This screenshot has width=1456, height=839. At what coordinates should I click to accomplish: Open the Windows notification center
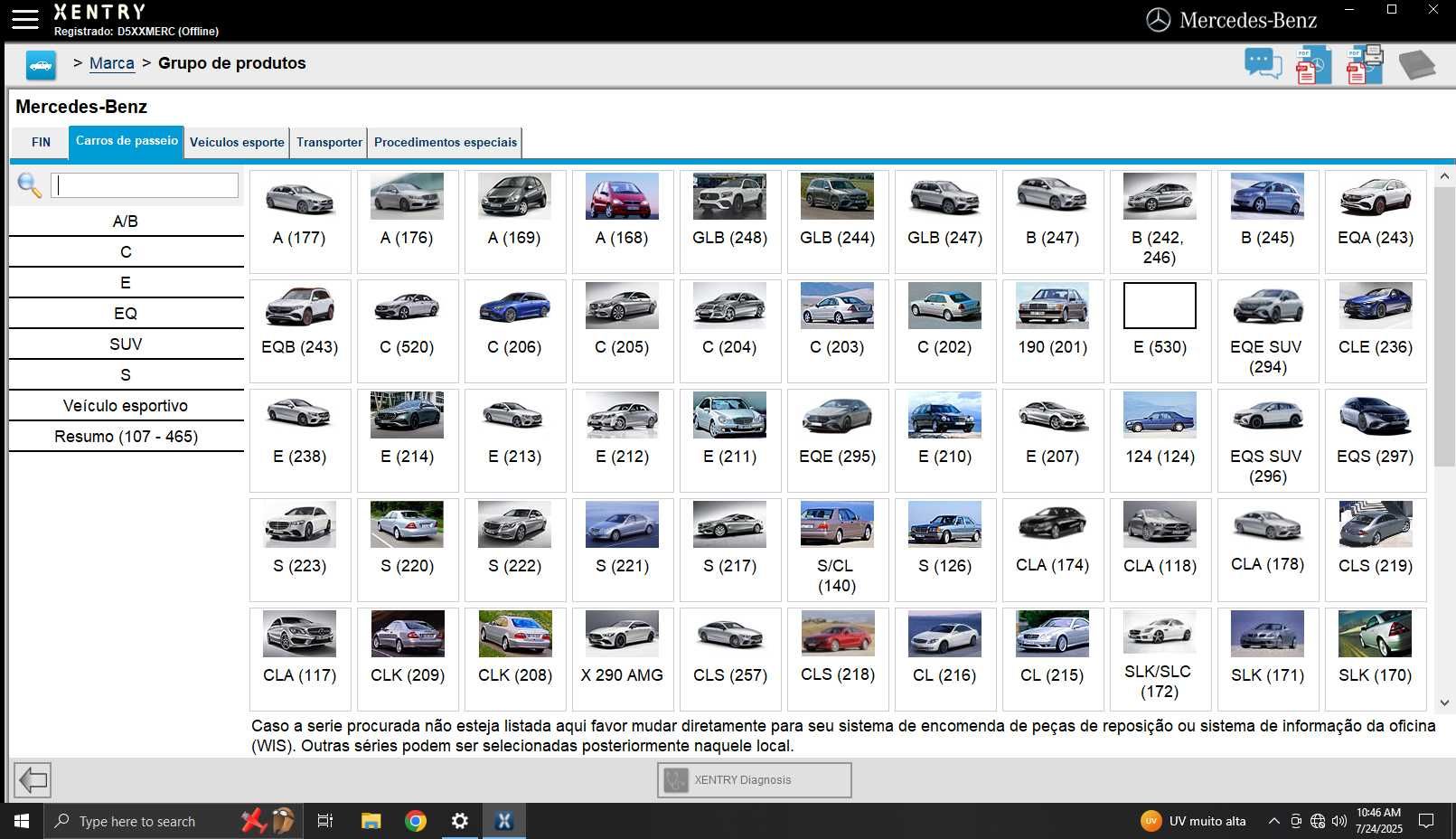coord(1426,821)
